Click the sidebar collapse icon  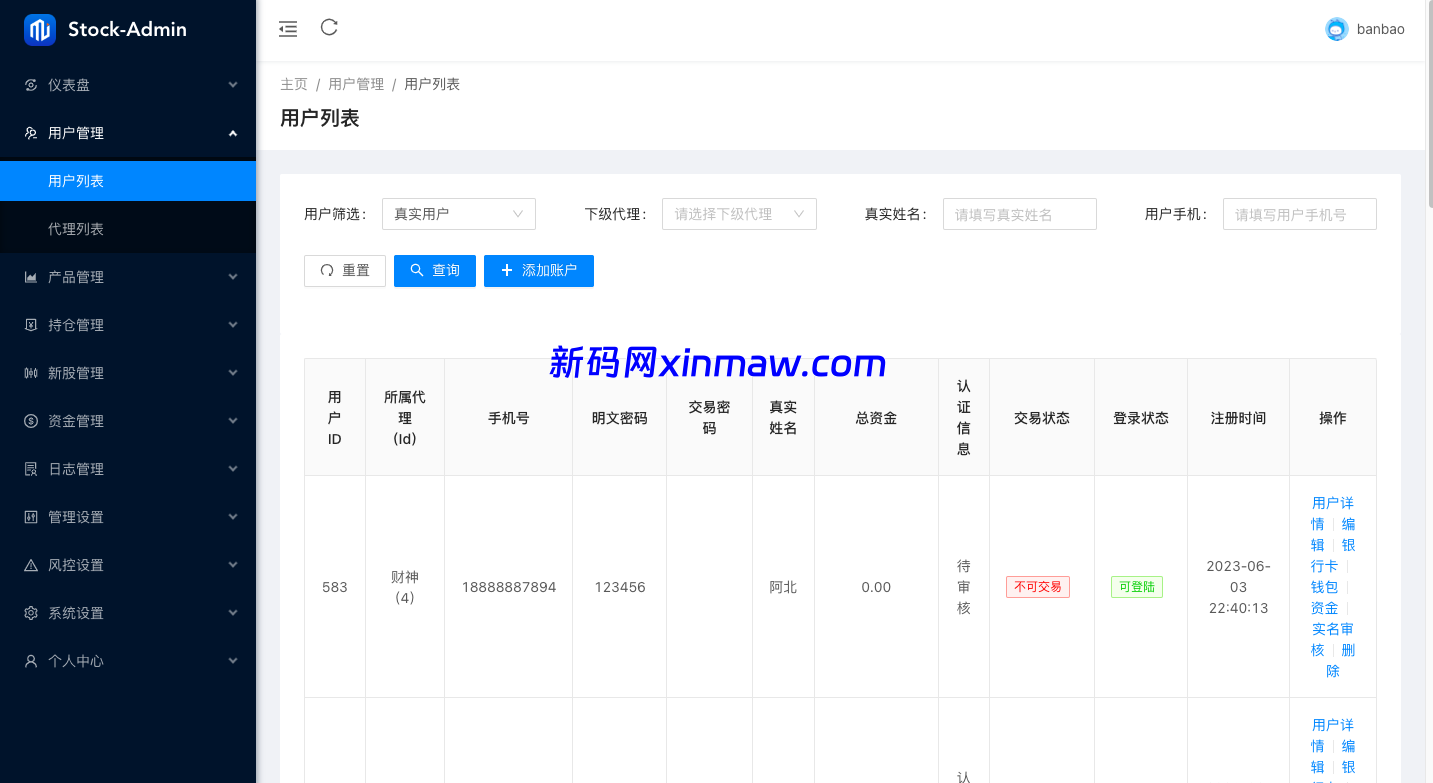(x=288, y=29)
